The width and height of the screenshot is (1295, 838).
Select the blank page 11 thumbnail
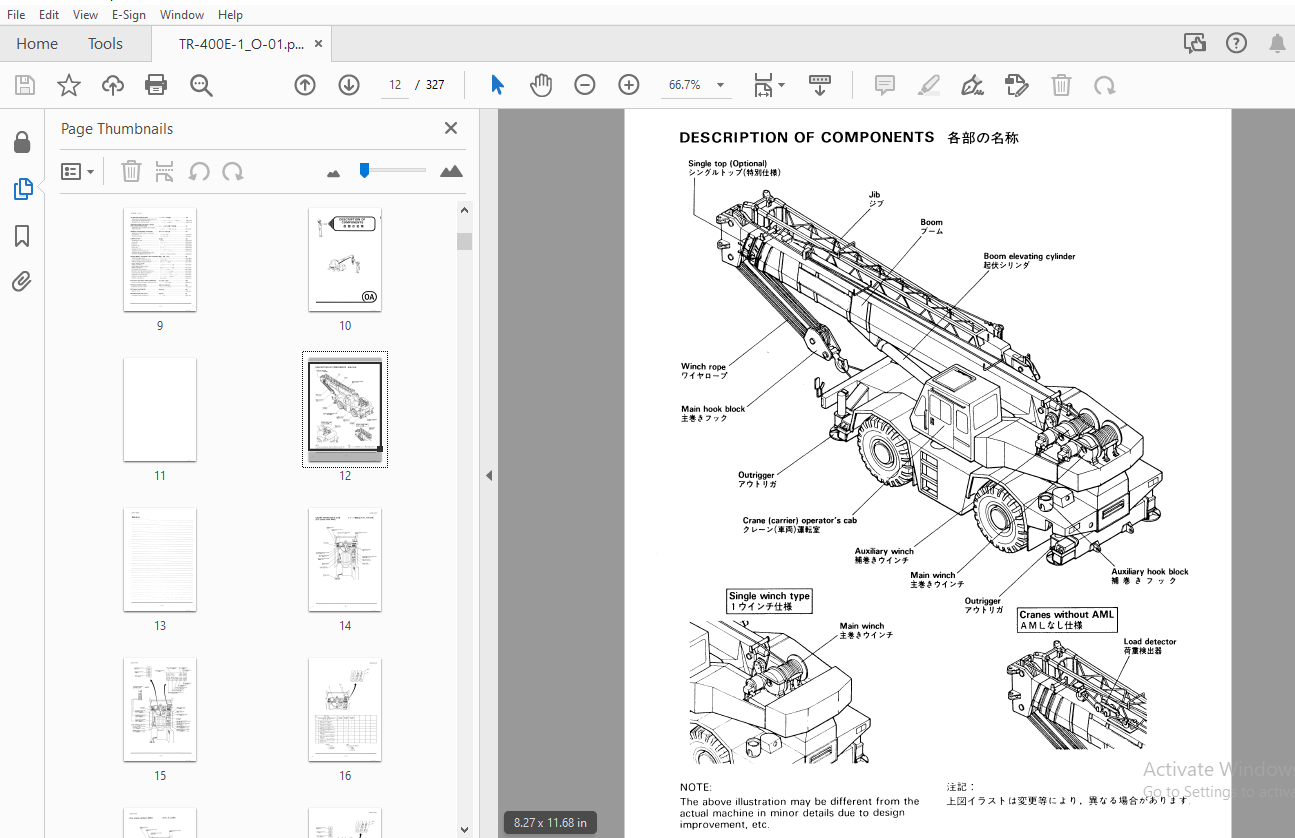[160, 410]
